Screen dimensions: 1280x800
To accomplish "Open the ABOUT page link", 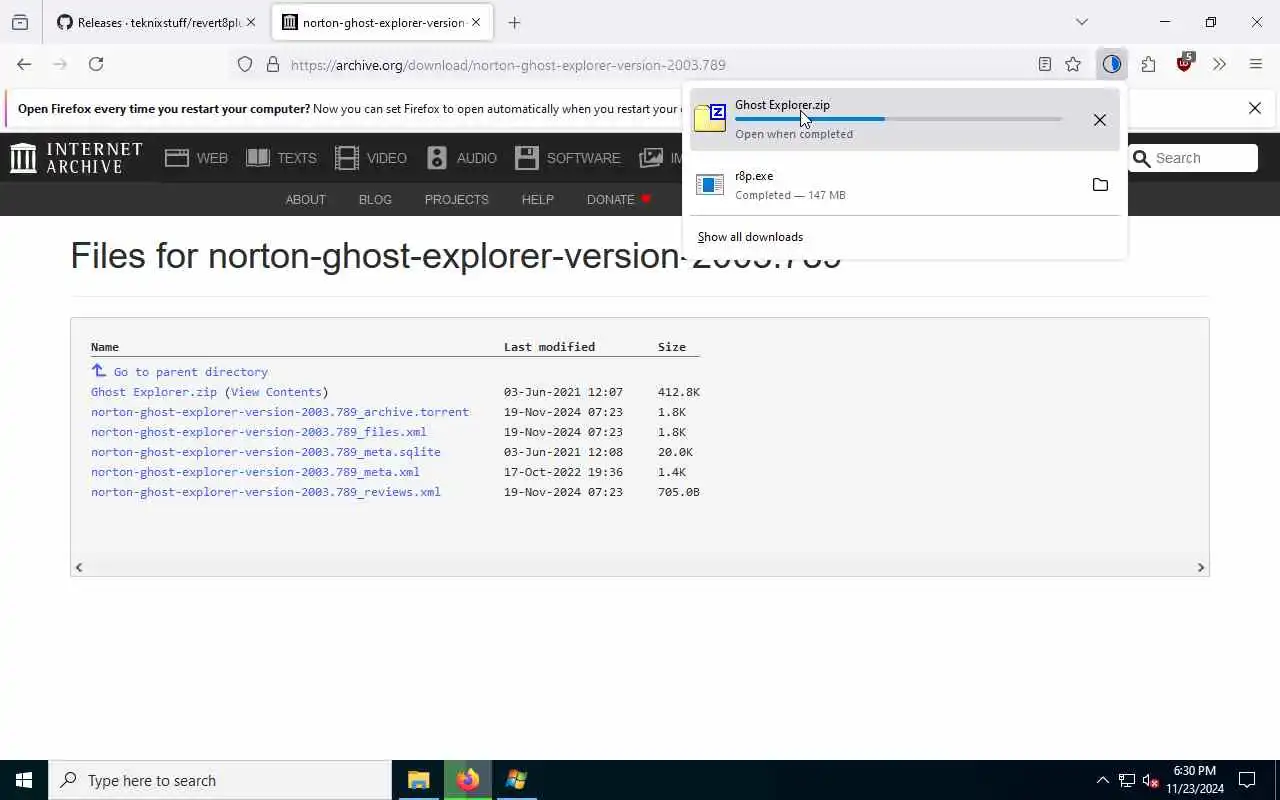I will coord(305,199).
